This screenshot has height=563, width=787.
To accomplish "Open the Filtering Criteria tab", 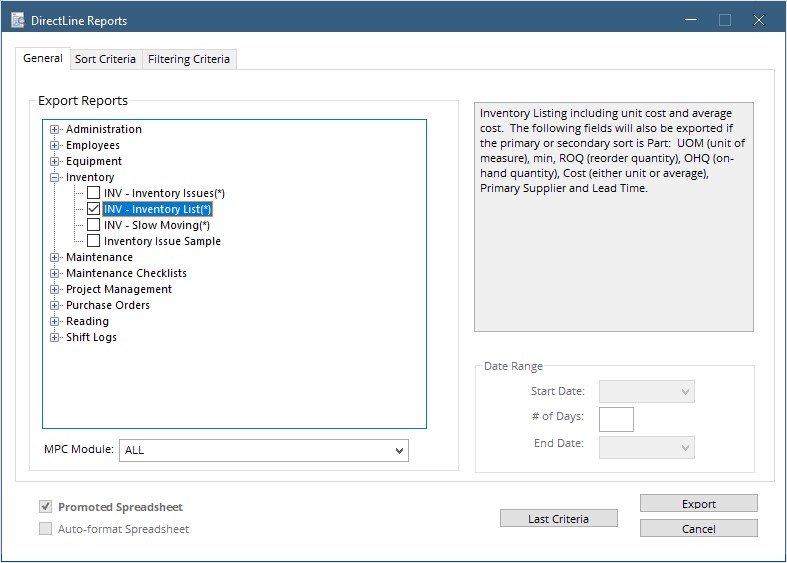I will [189, 59].
